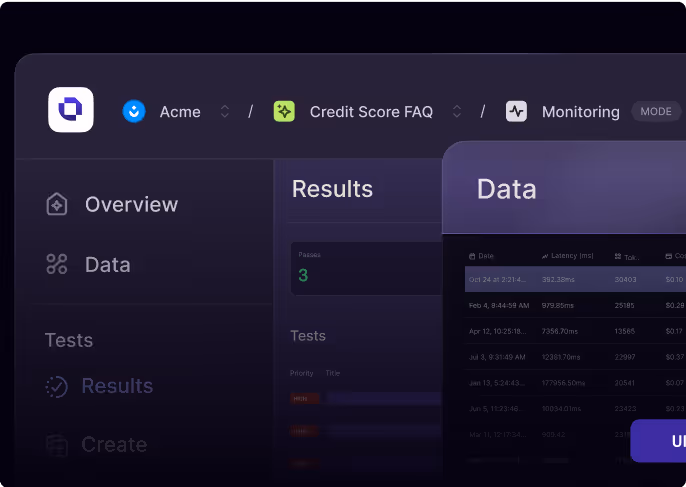Click the chart icon in the Latency column header

coord(545,256)
